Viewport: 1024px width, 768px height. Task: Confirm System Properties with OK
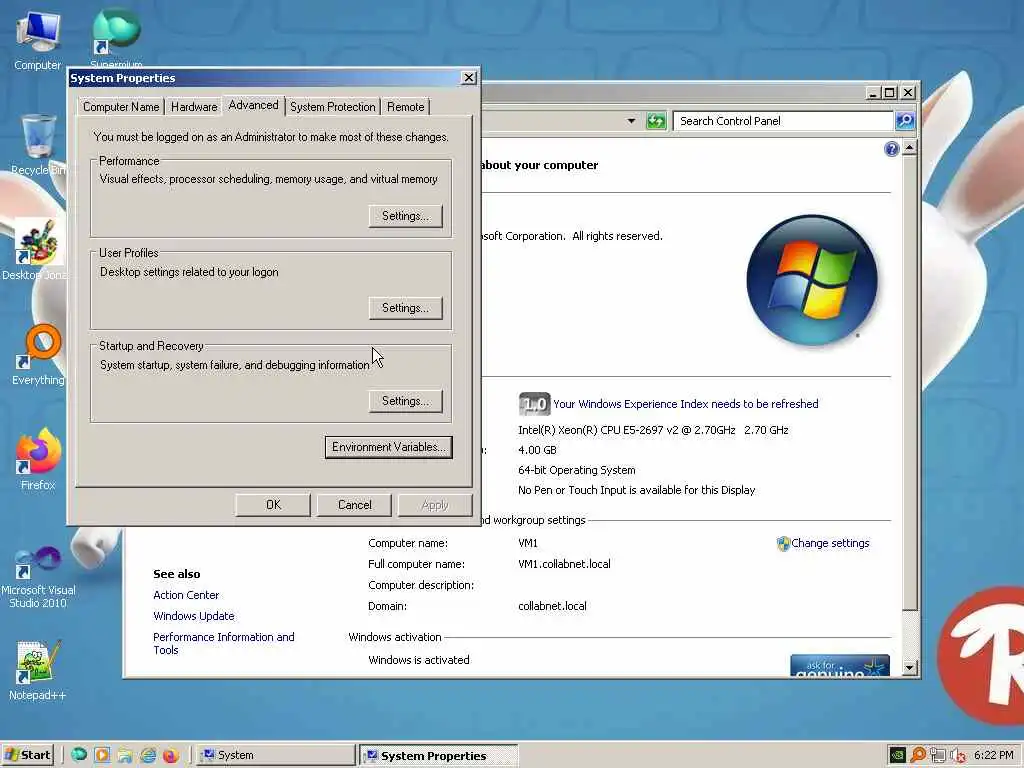(x=273, y=505)
